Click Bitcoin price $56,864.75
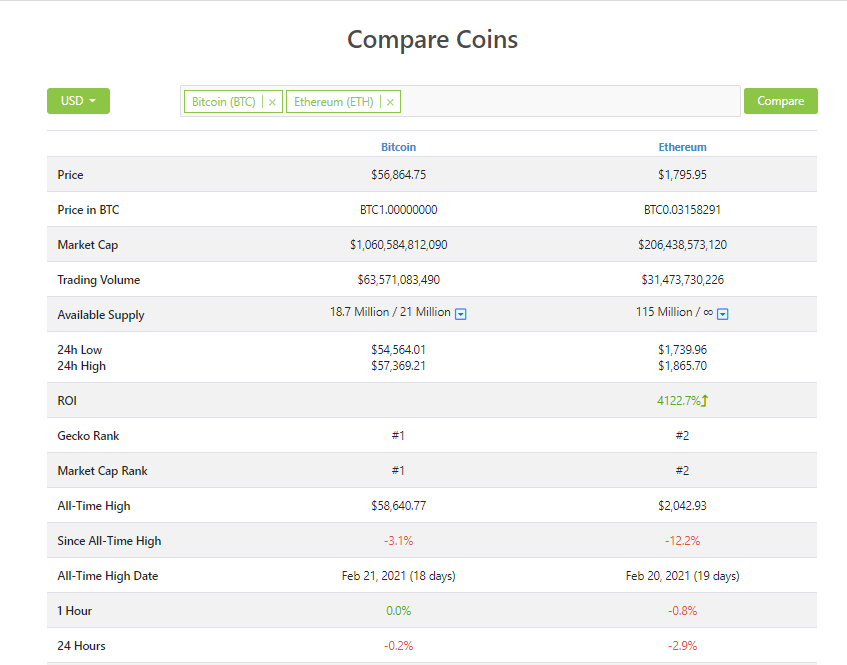Image resolution: width=847 pixels, height=665 pixels. coord(399,174)
